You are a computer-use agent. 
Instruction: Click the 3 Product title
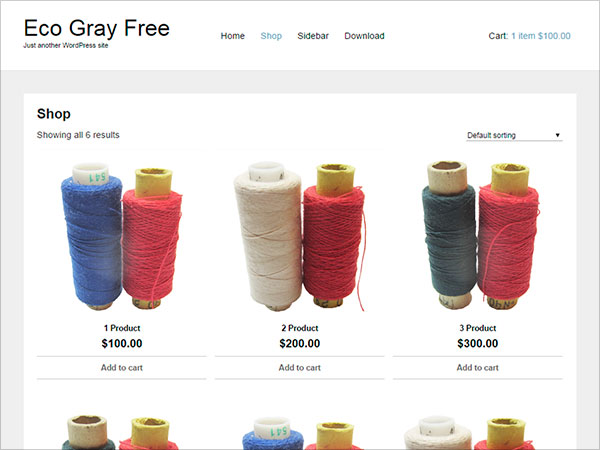[478, 328]
